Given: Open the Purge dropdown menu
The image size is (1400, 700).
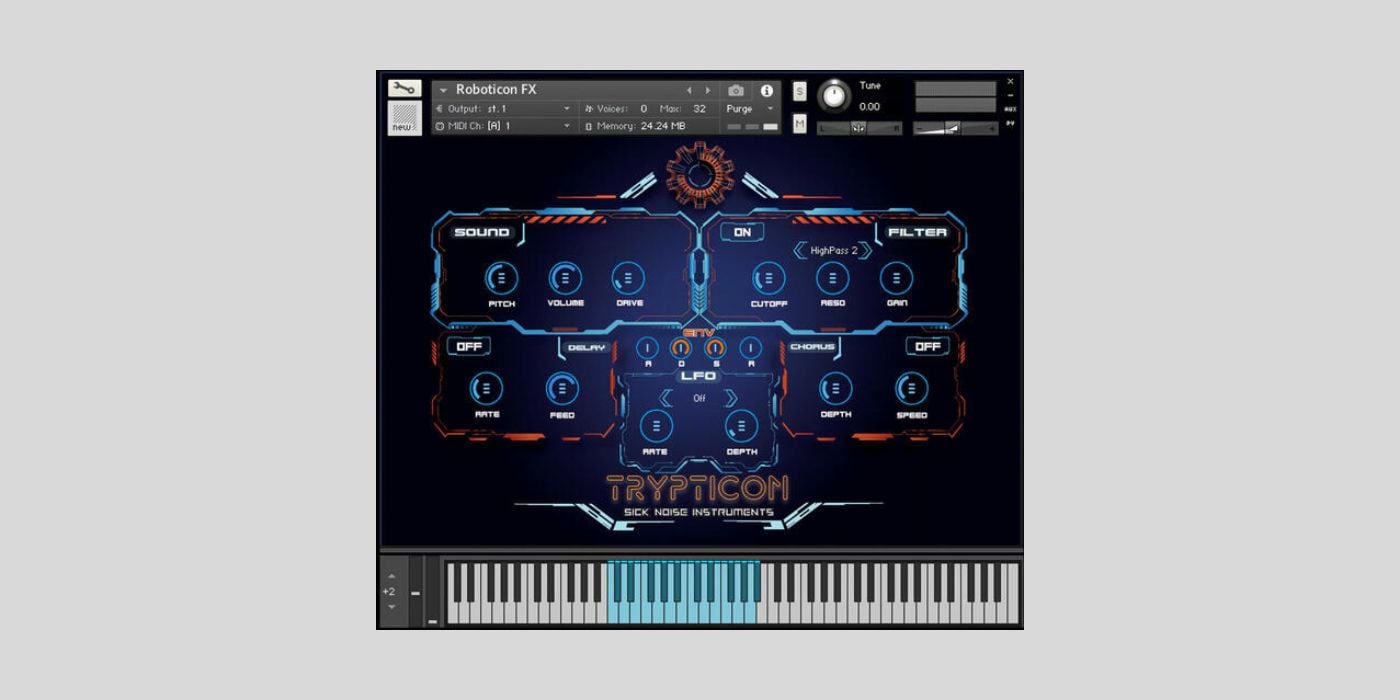Looking at the screenshot, I should click(x=750, y=108).
